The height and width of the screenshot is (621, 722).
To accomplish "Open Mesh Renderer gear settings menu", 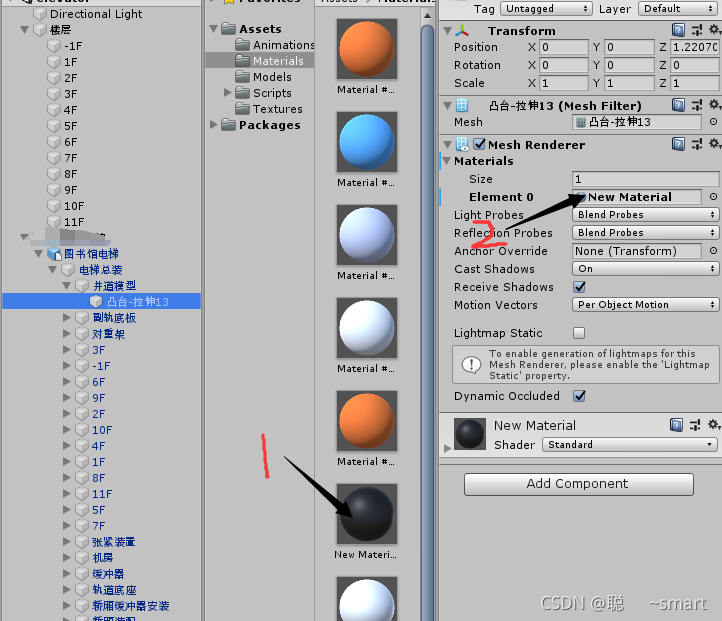I will tap(714, 144).
